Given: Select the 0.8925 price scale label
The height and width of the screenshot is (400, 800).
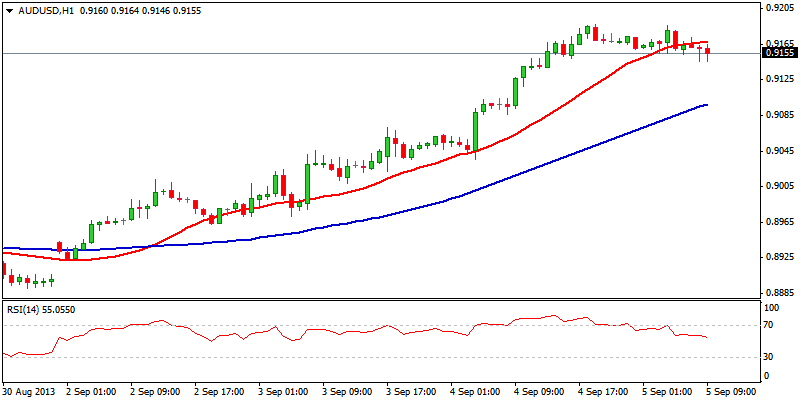Looking at the screenshot, I should tap(778, 257).
